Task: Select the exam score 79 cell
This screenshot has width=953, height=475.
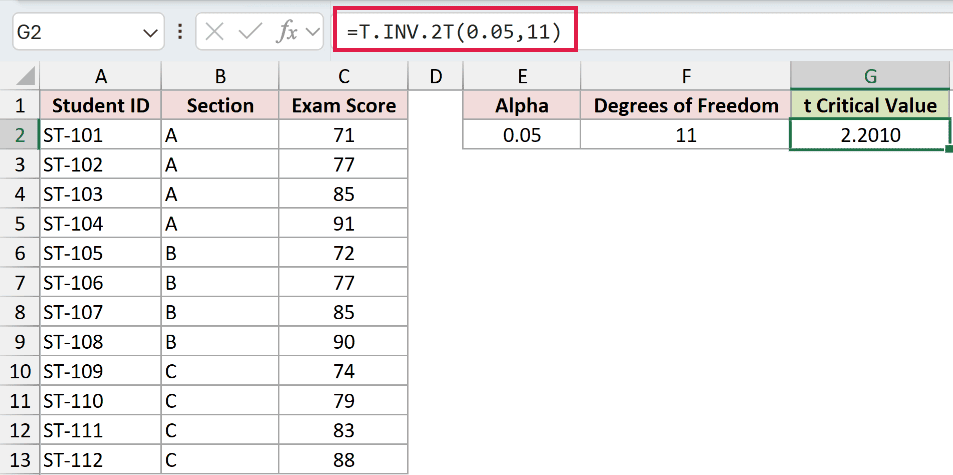Action: point(343,401)
